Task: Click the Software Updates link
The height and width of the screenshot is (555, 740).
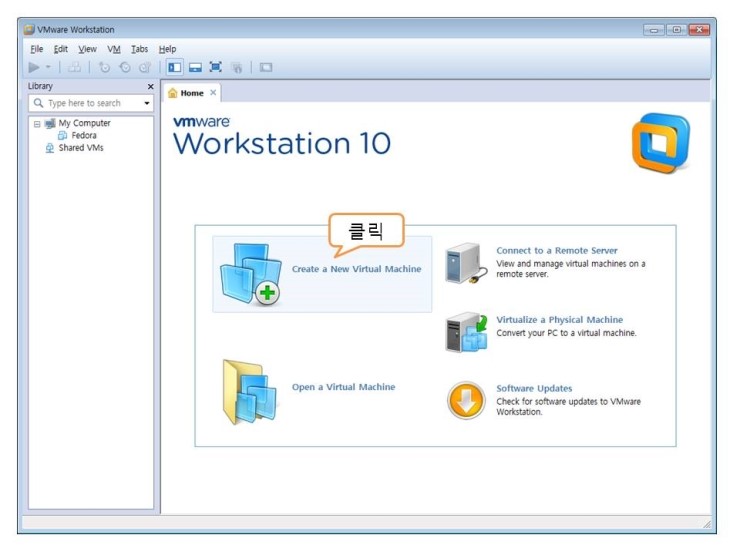Action: 534,388
